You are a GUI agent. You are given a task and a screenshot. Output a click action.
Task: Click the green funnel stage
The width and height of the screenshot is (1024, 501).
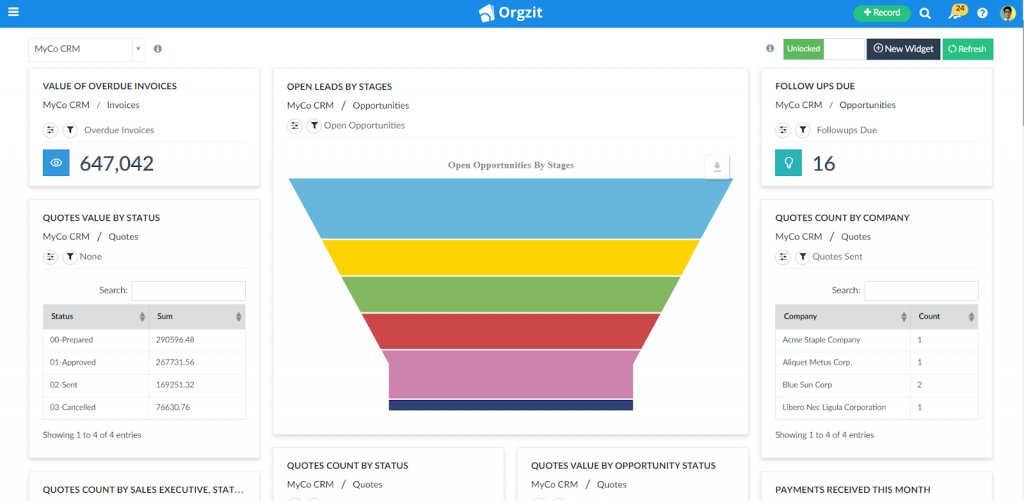511,294
